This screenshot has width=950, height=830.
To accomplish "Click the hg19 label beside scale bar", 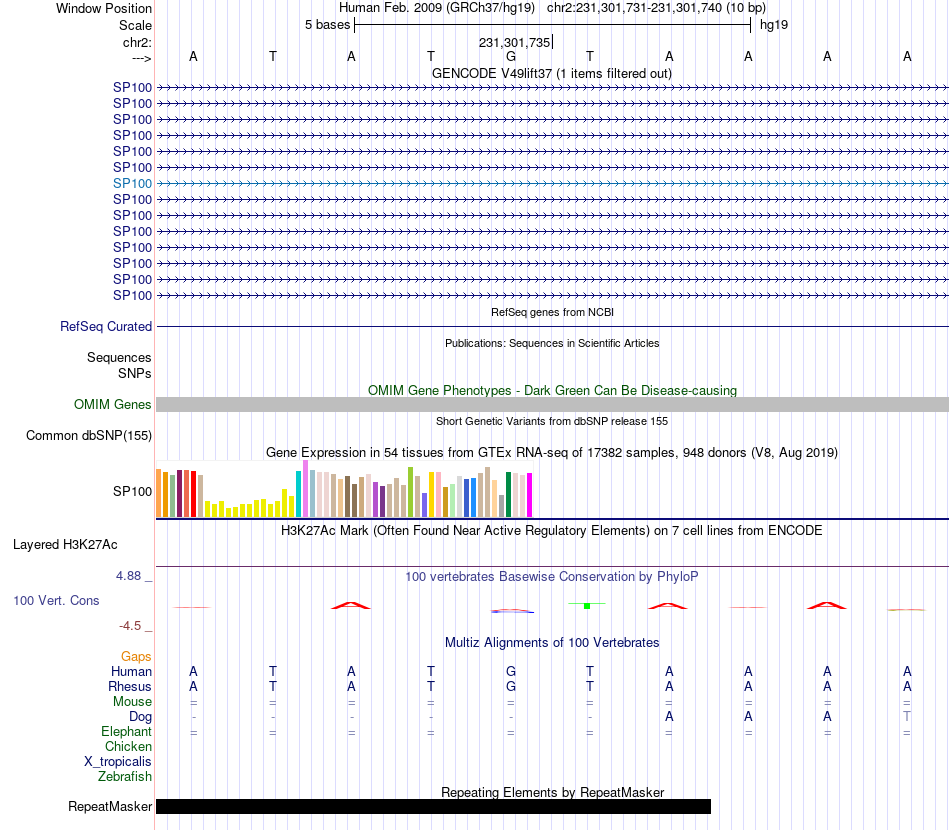I will [x=774, y=25].
